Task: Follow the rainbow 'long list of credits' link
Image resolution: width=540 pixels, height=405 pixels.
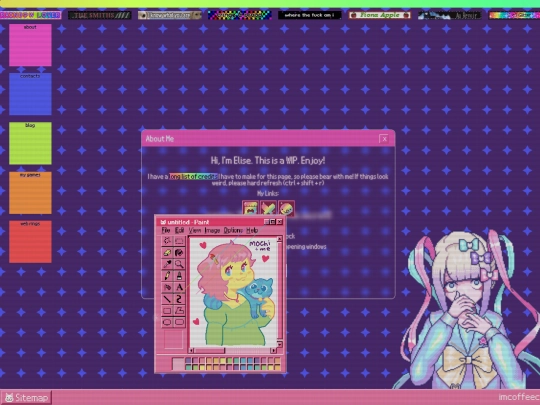Action: coord(194,176)
